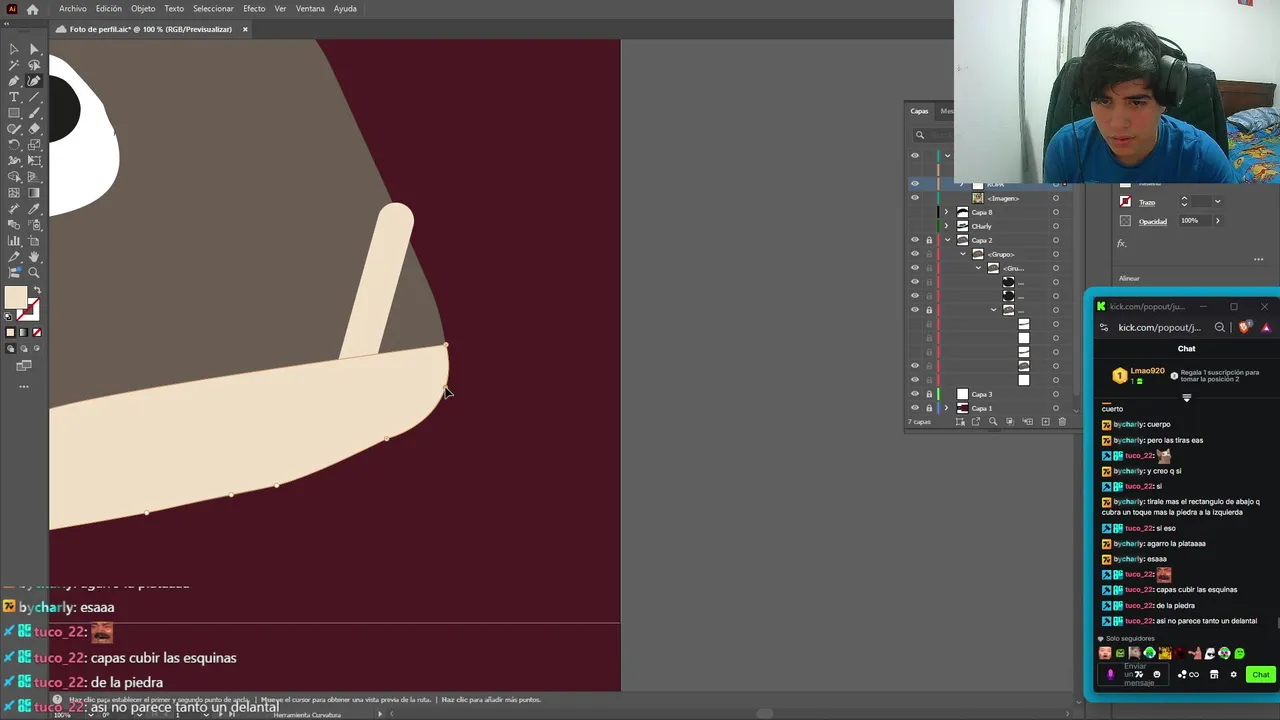1280x720 pixels.
Task: Open the Archivo menu
Action: coord(72,9)
